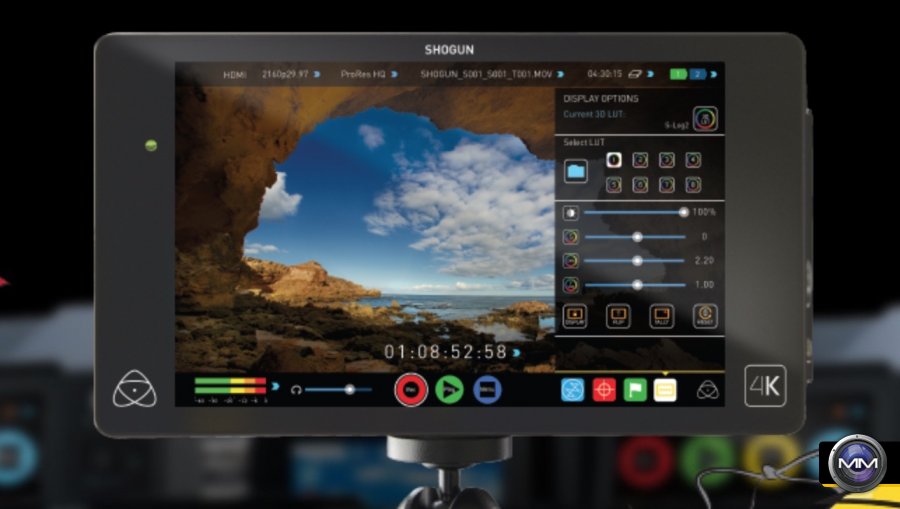This screenshot has height=509, width=900.
Task: Adjust the slider set to 1.00
Action: click(635, 285)
